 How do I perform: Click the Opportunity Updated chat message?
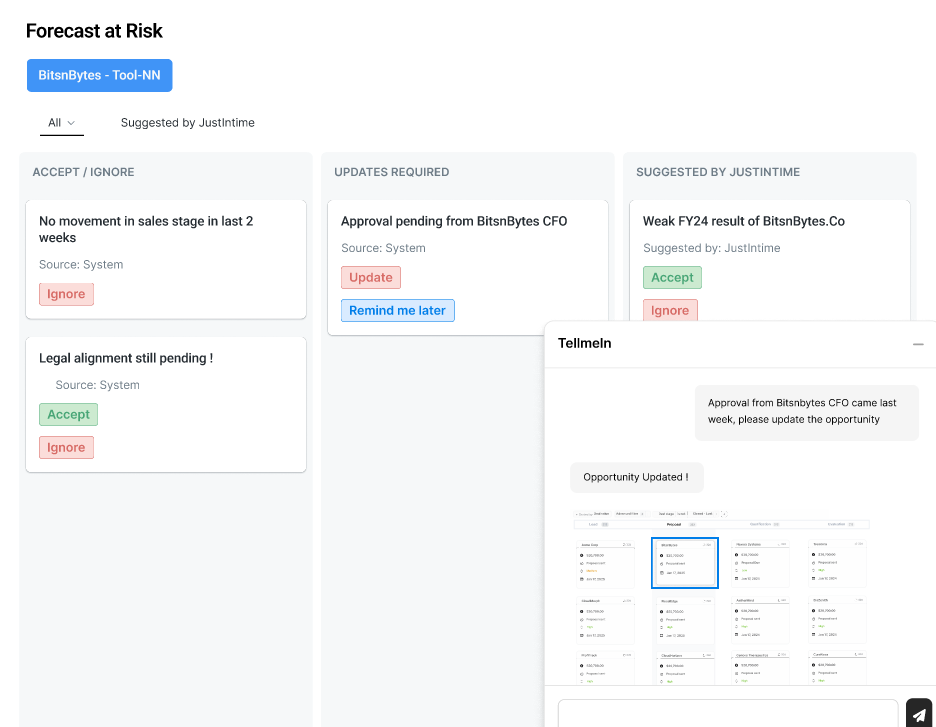pos(635,477)
